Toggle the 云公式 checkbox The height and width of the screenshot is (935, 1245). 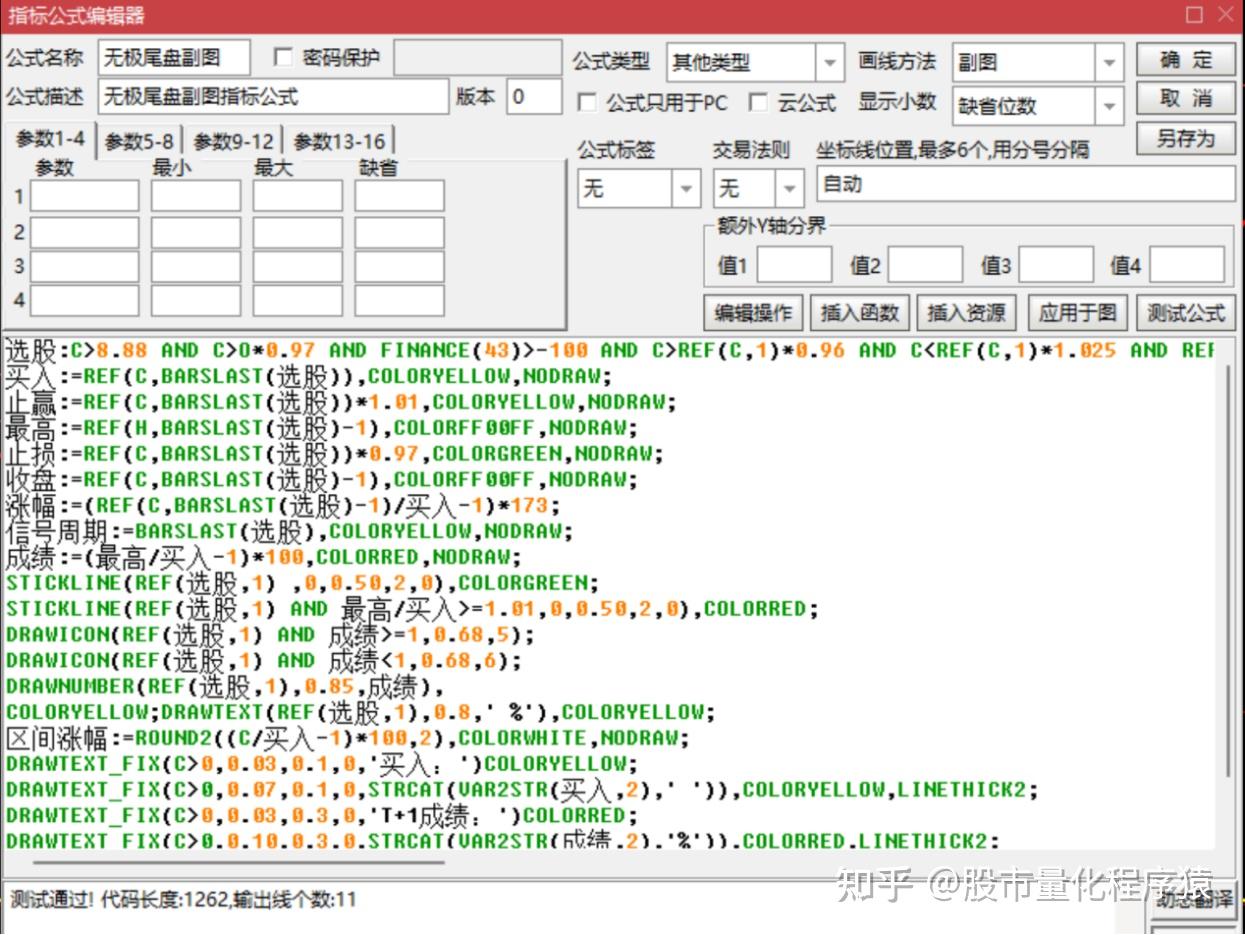[760, 102]
